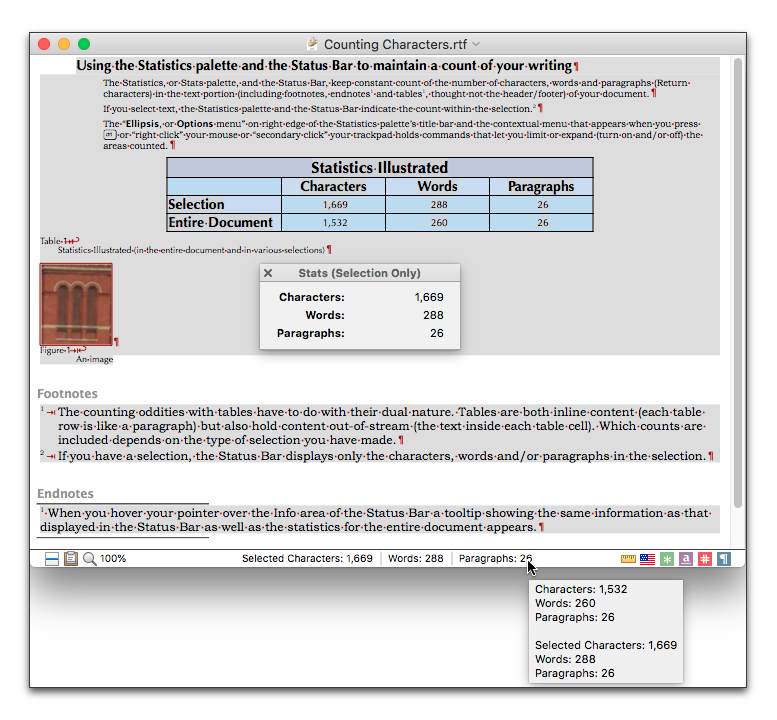The height and width of the screenshot is (720, 777).
Task: Click Words: 288 in the status bar
Action: click(415, 559)
